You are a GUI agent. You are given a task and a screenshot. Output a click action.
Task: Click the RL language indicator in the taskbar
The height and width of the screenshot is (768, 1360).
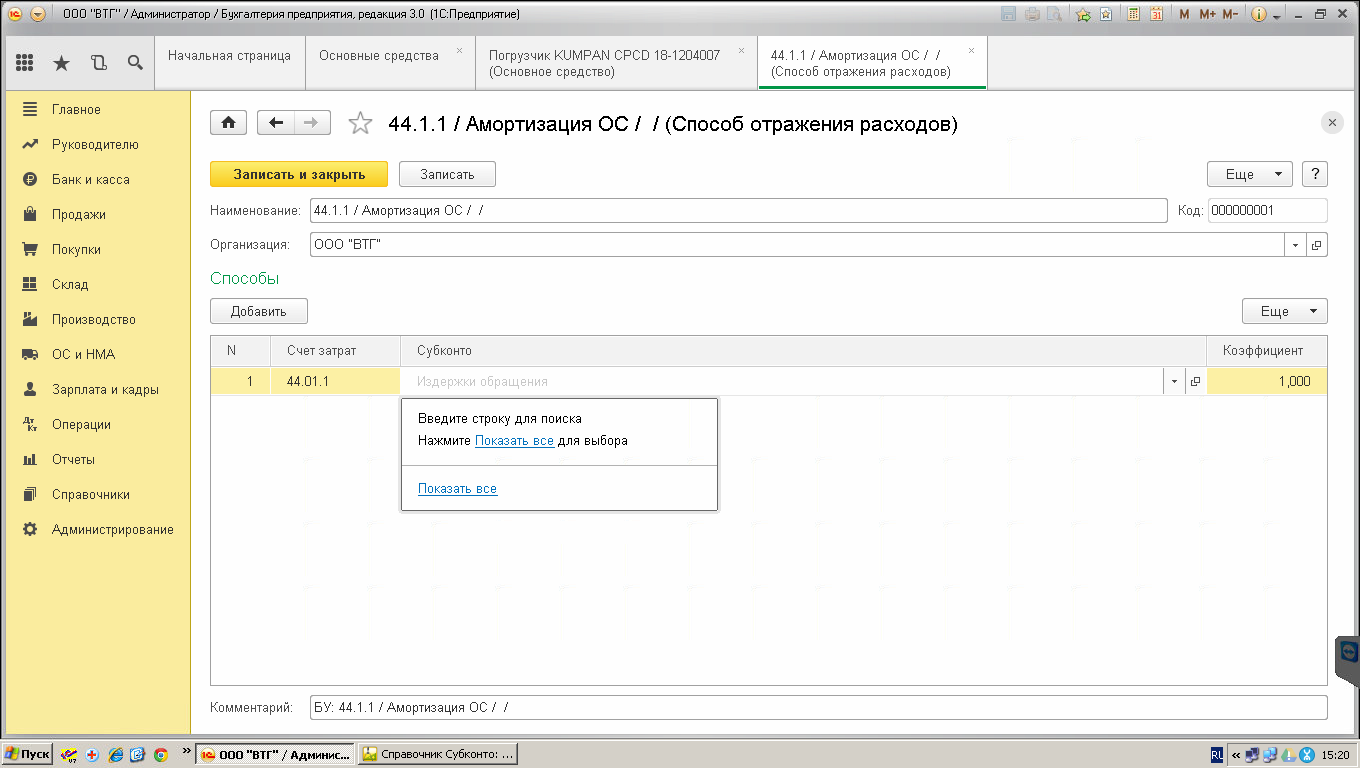1216,755
